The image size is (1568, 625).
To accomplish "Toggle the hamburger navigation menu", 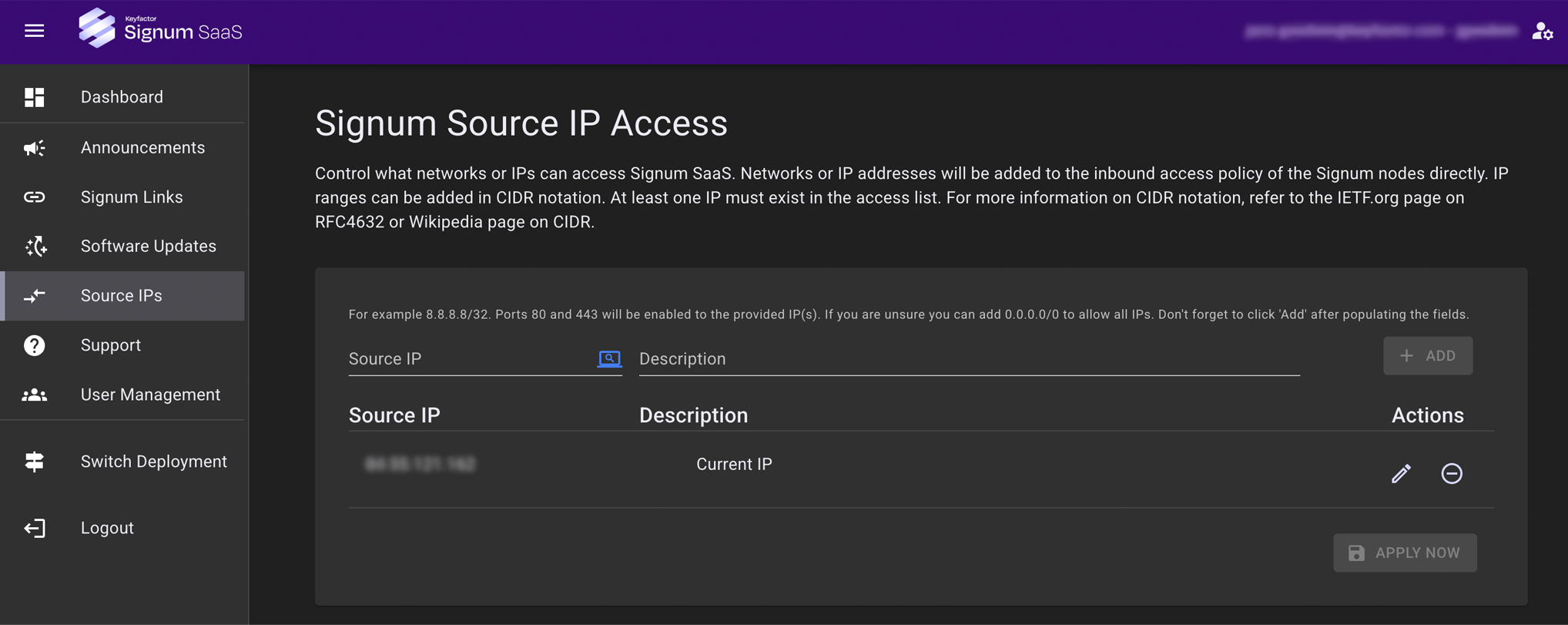I will 34,31.
